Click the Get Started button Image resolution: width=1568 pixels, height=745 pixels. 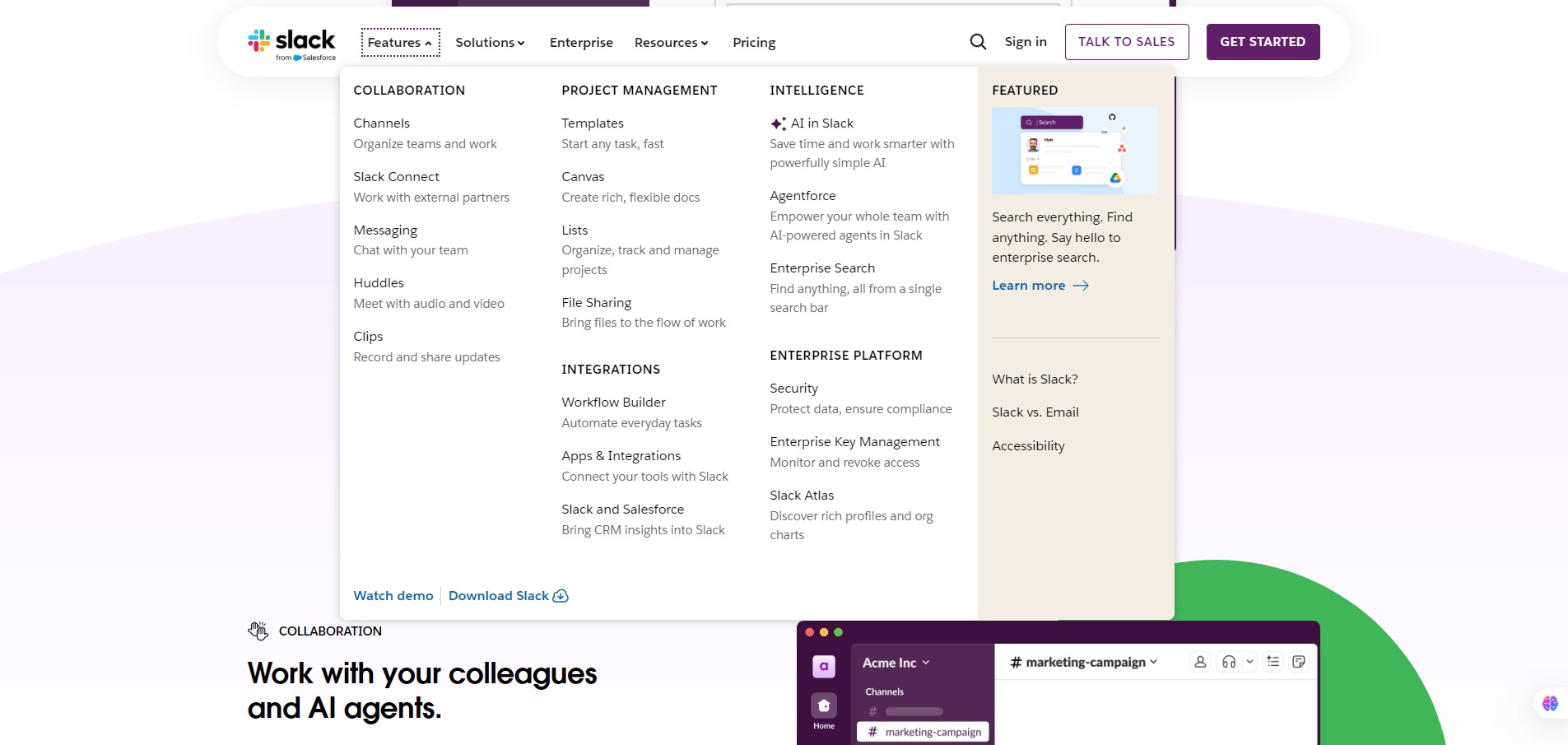pos(1263,42)
